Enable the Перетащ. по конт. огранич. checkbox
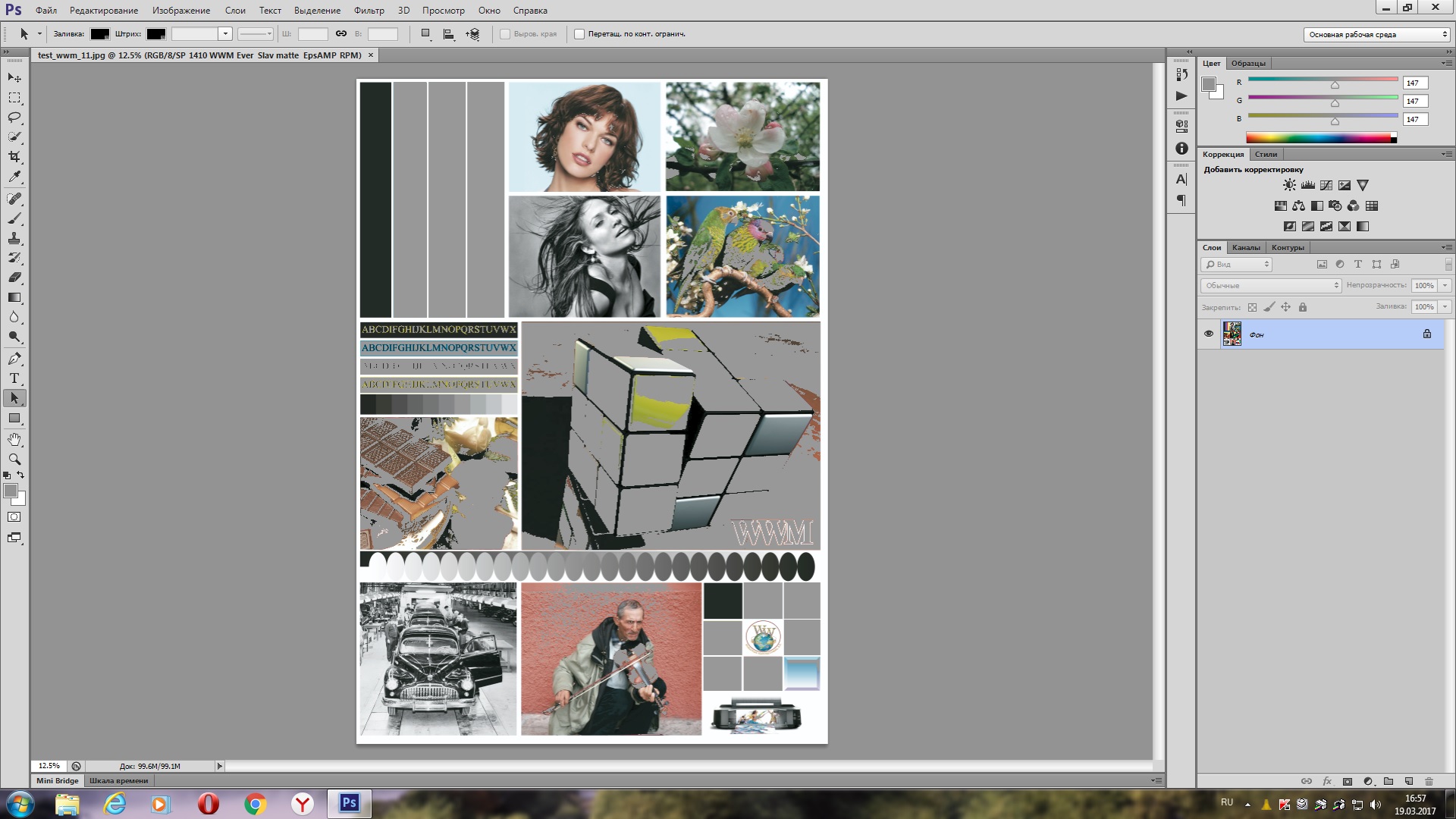This screenshot has width=1456, height=819. pyautogui.click(x=579, y=34)
